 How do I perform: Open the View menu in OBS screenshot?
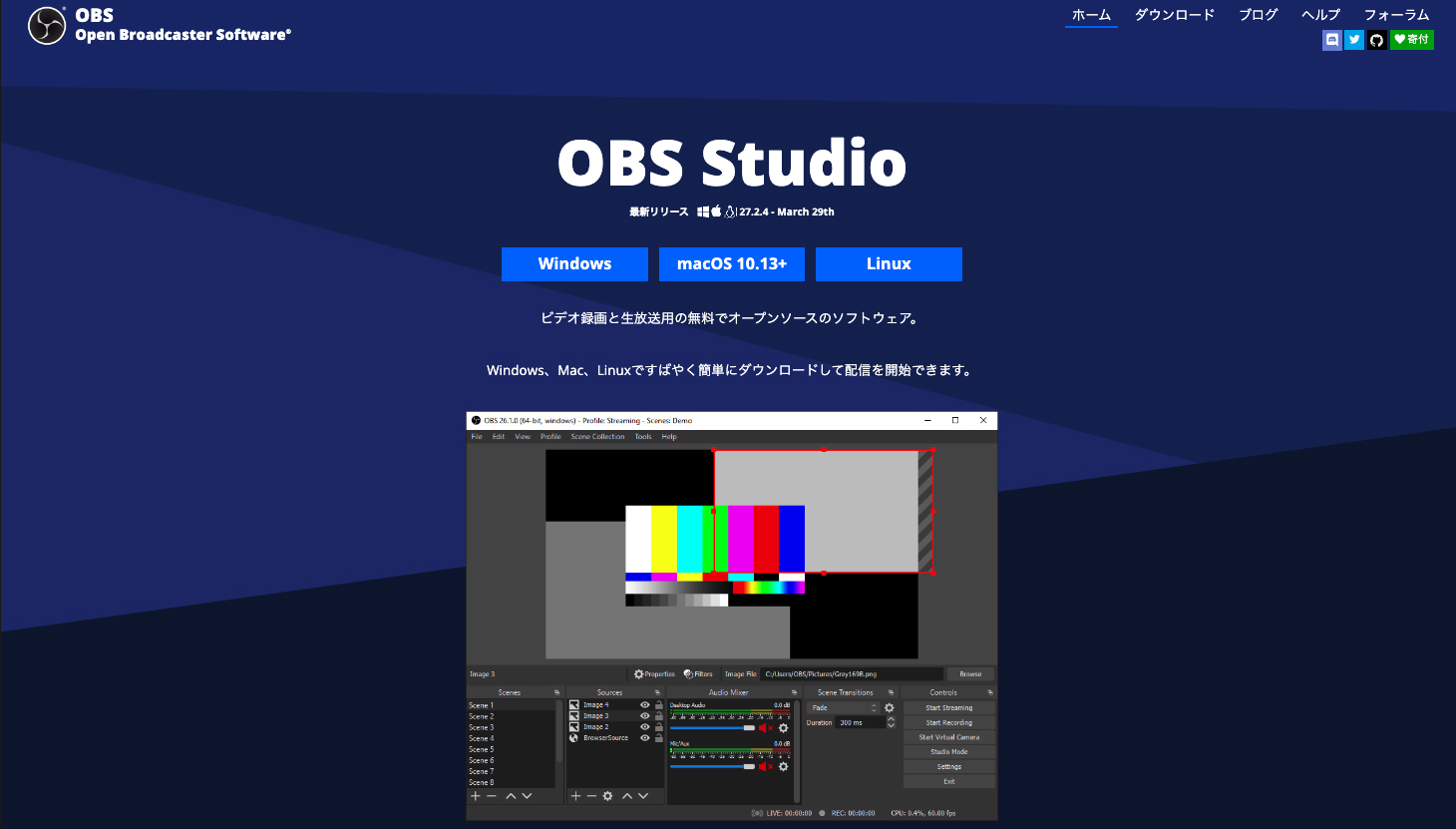523,436
